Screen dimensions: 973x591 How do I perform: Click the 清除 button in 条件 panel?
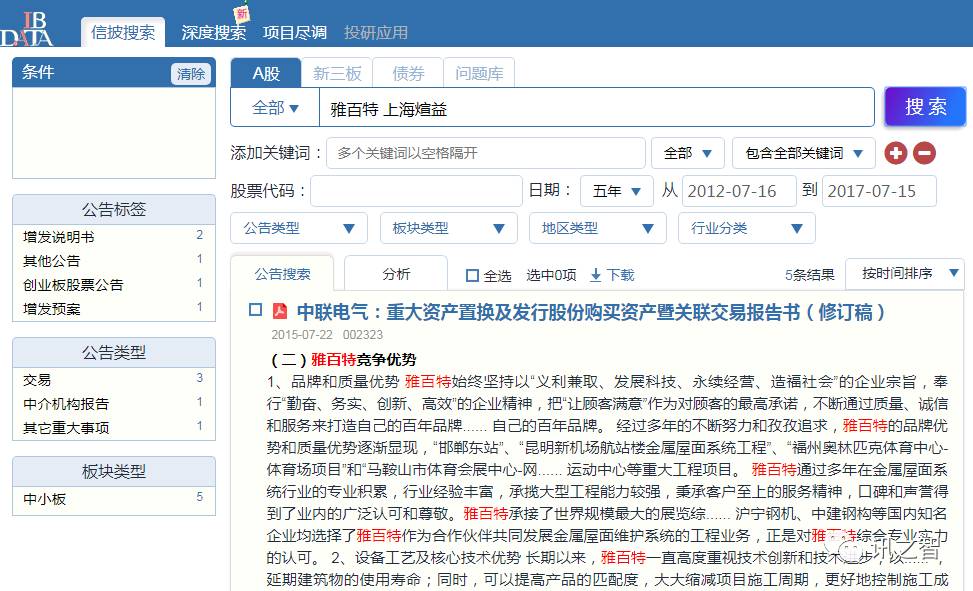pos(191,74)
